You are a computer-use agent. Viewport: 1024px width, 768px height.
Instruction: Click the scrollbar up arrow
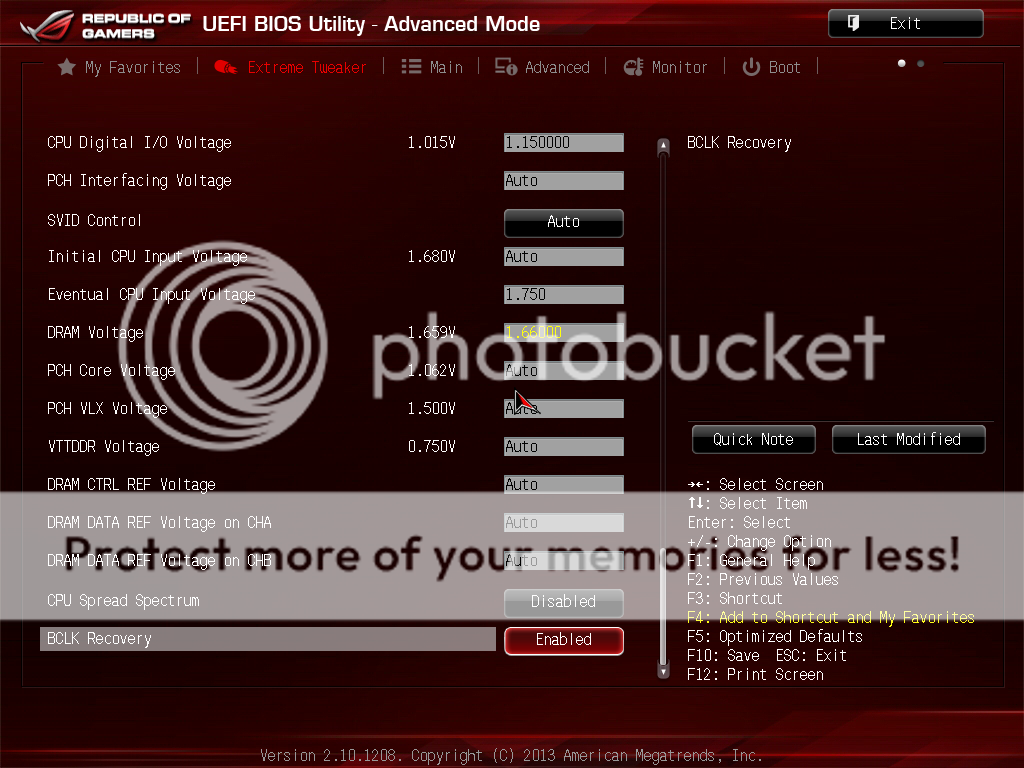pyautogui.click(x=662, y=147)
